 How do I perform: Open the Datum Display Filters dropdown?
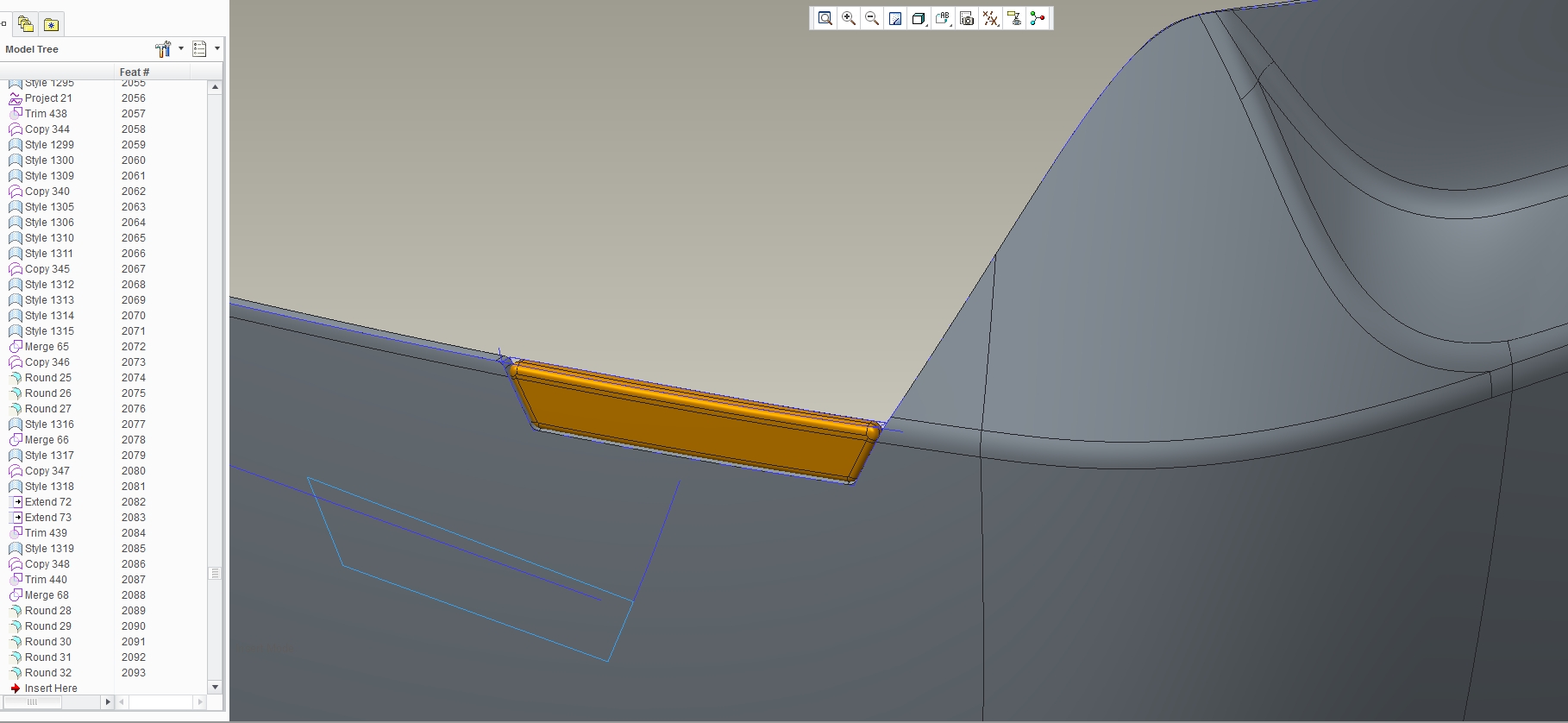[x=991, y=18]
